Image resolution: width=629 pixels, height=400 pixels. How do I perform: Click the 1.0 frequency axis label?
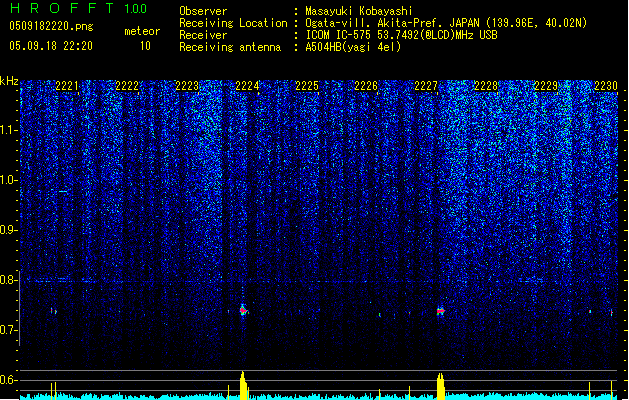click(9, 180)
